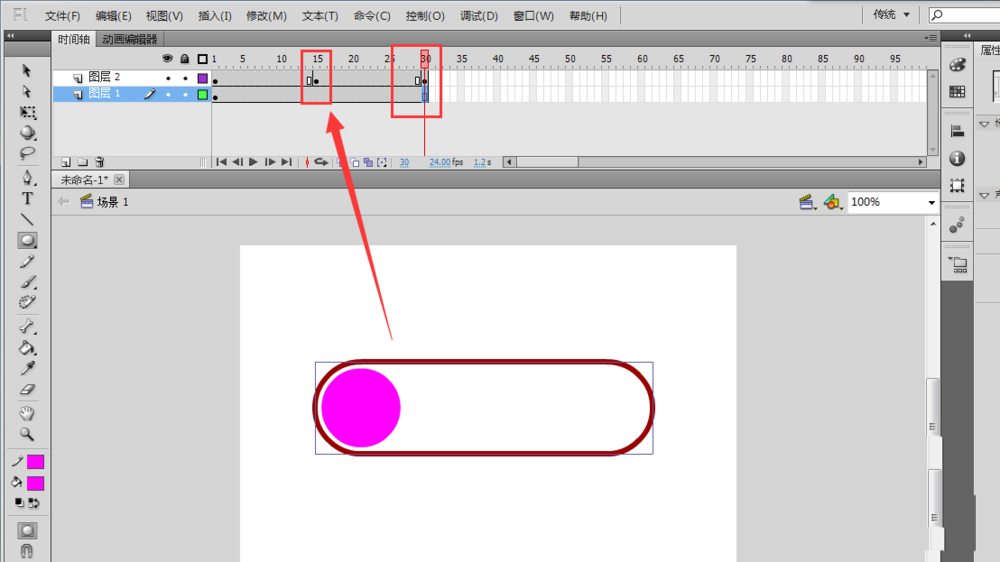Select the Text tool
The height and width of the screenshot is (562, 1000).
27,198
